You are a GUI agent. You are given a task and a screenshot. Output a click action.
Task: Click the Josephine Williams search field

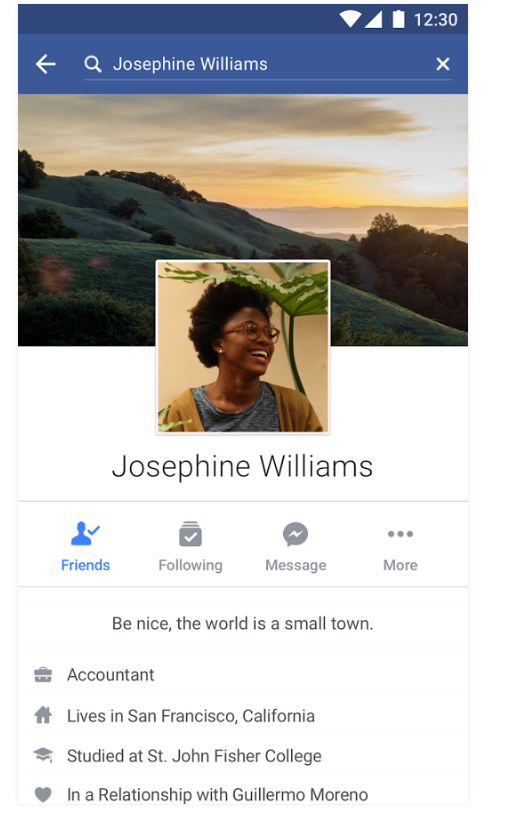[268, 64]
